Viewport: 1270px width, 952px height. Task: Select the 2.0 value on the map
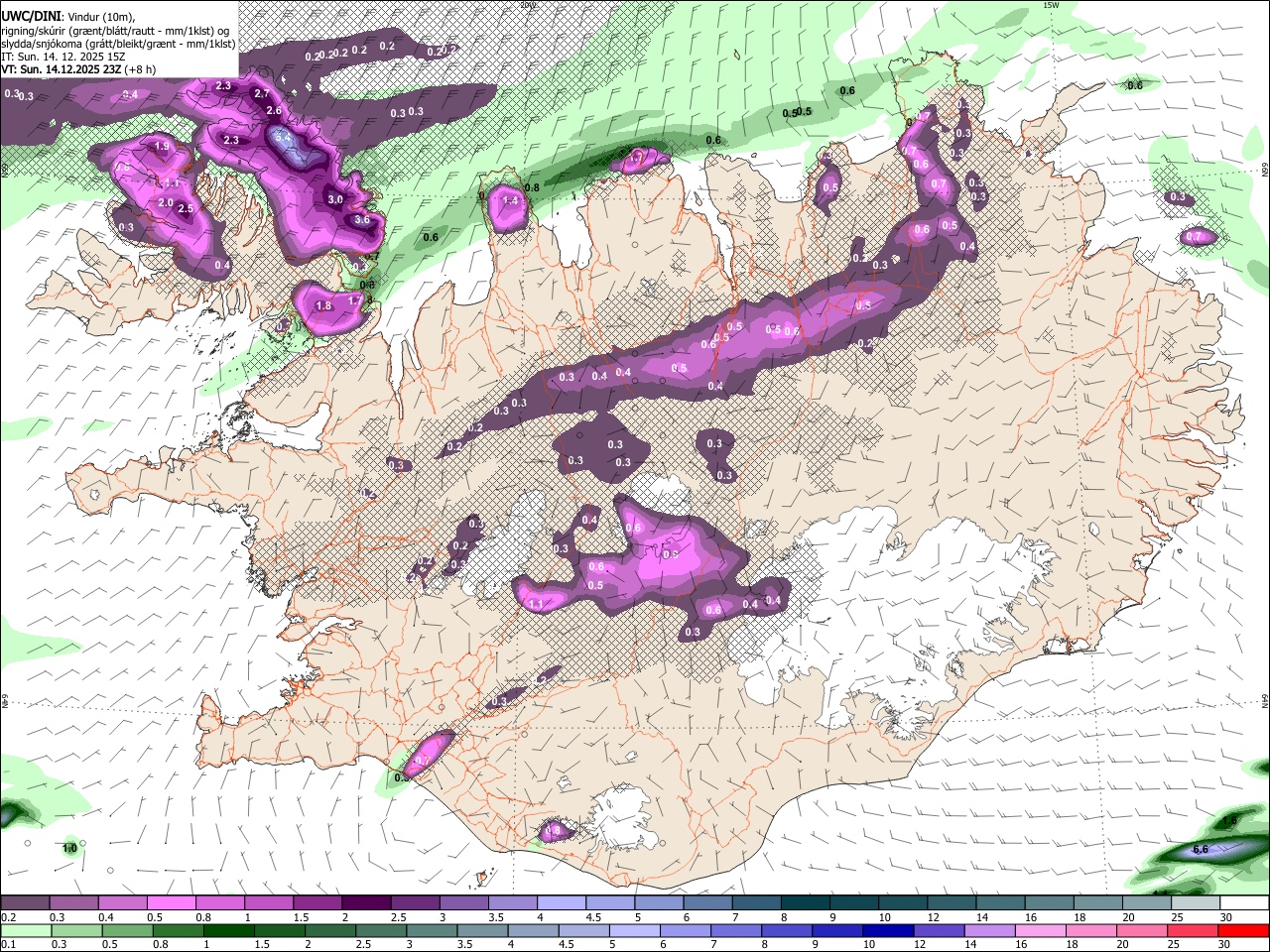(166, 202)
